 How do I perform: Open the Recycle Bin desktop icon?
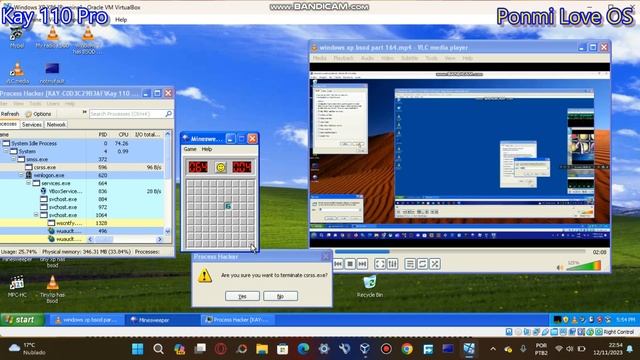coord(369,286)
